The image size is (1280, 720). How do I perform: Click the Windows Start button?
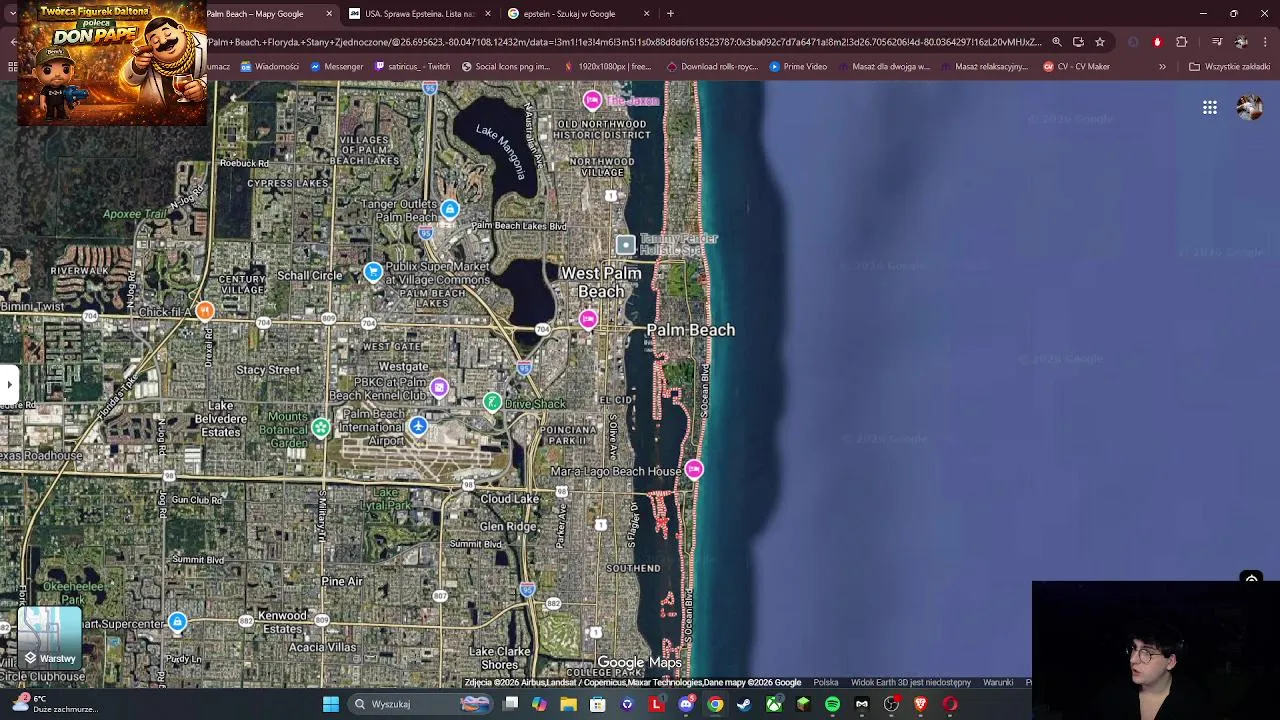(330, 704)
